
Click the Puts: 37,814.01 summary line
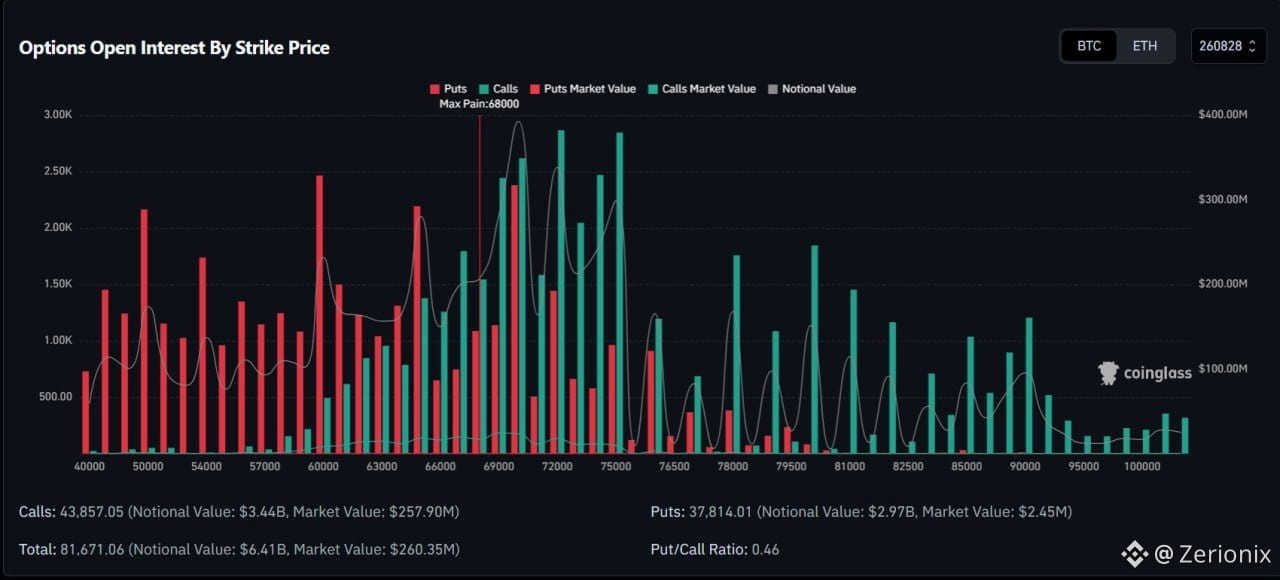pos(861,512)
